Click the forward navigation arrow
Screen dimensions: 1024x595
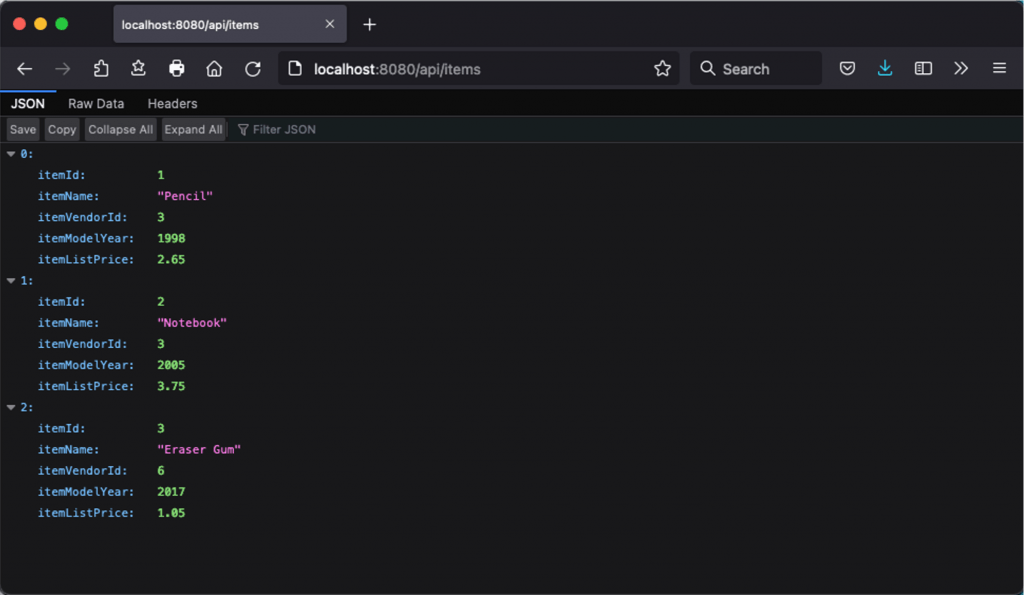click(63, 69)
